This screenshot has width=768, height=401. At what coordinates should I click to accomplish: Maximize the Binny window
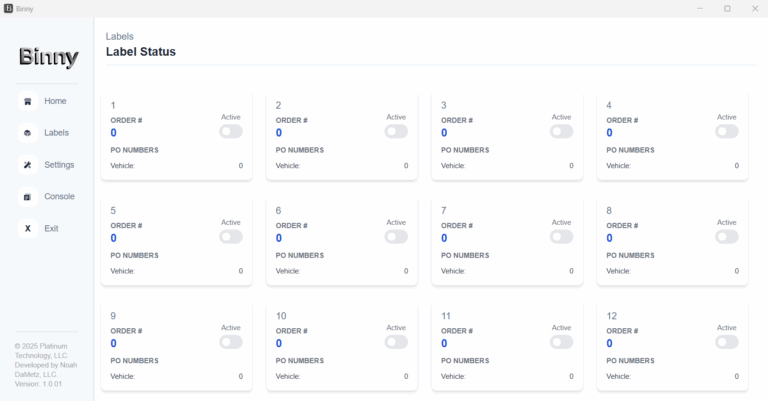pyautogui.click(x=727, y=8)
